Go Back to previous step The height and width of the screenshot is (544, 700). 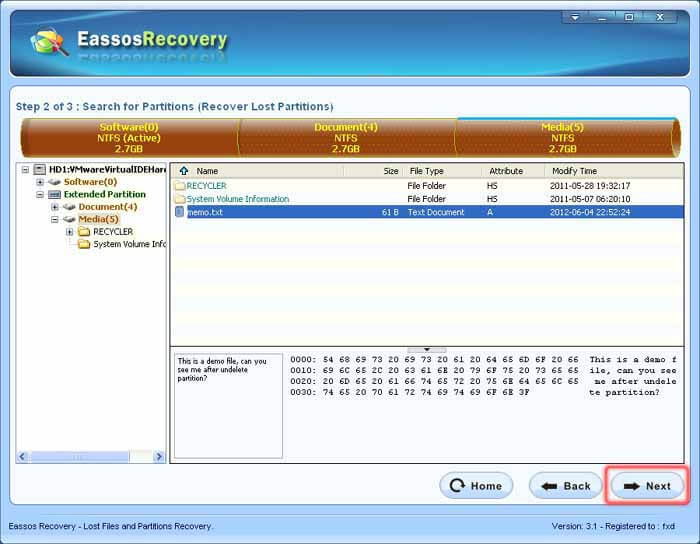(x=566, y=486)
